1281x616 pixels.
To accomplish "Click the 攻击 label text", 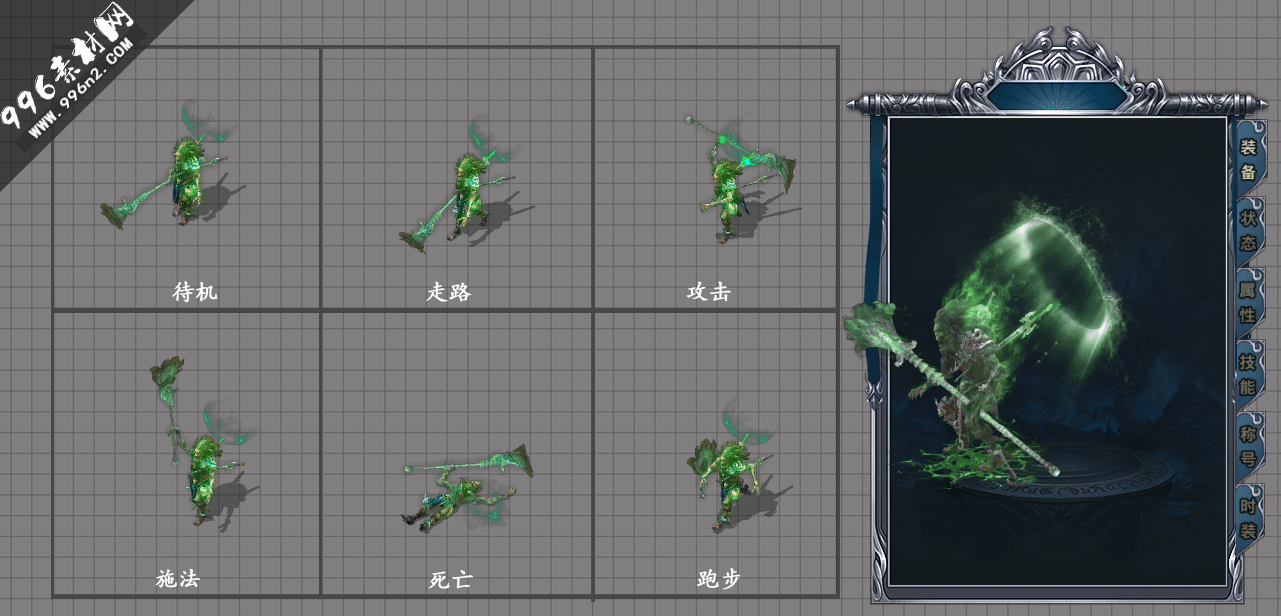I will pyautogui.click(x=709, y=292).
